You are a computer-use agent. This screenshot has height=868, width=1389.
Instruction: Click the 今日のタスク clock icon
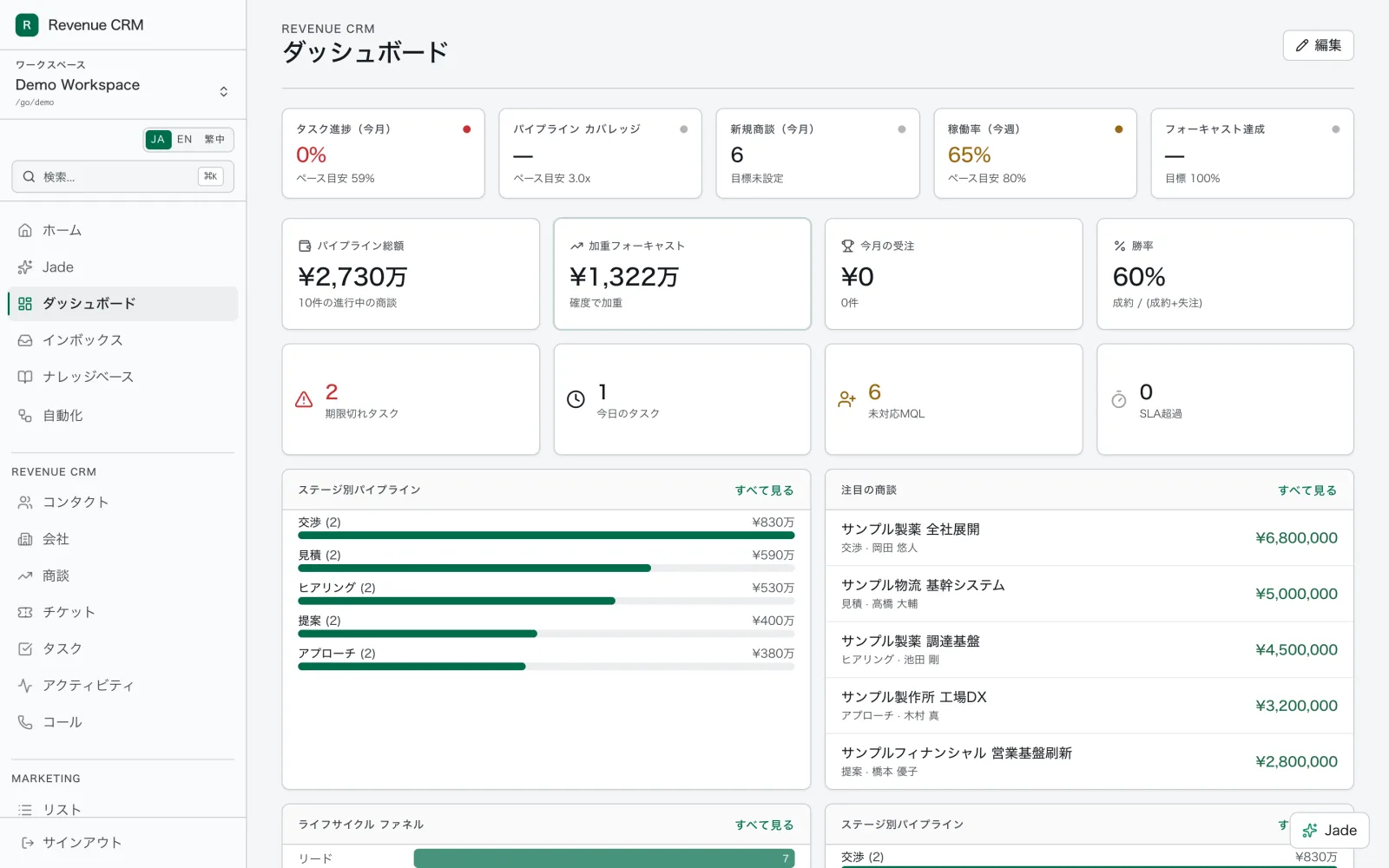pyautogui.click(x=576, y=399)
